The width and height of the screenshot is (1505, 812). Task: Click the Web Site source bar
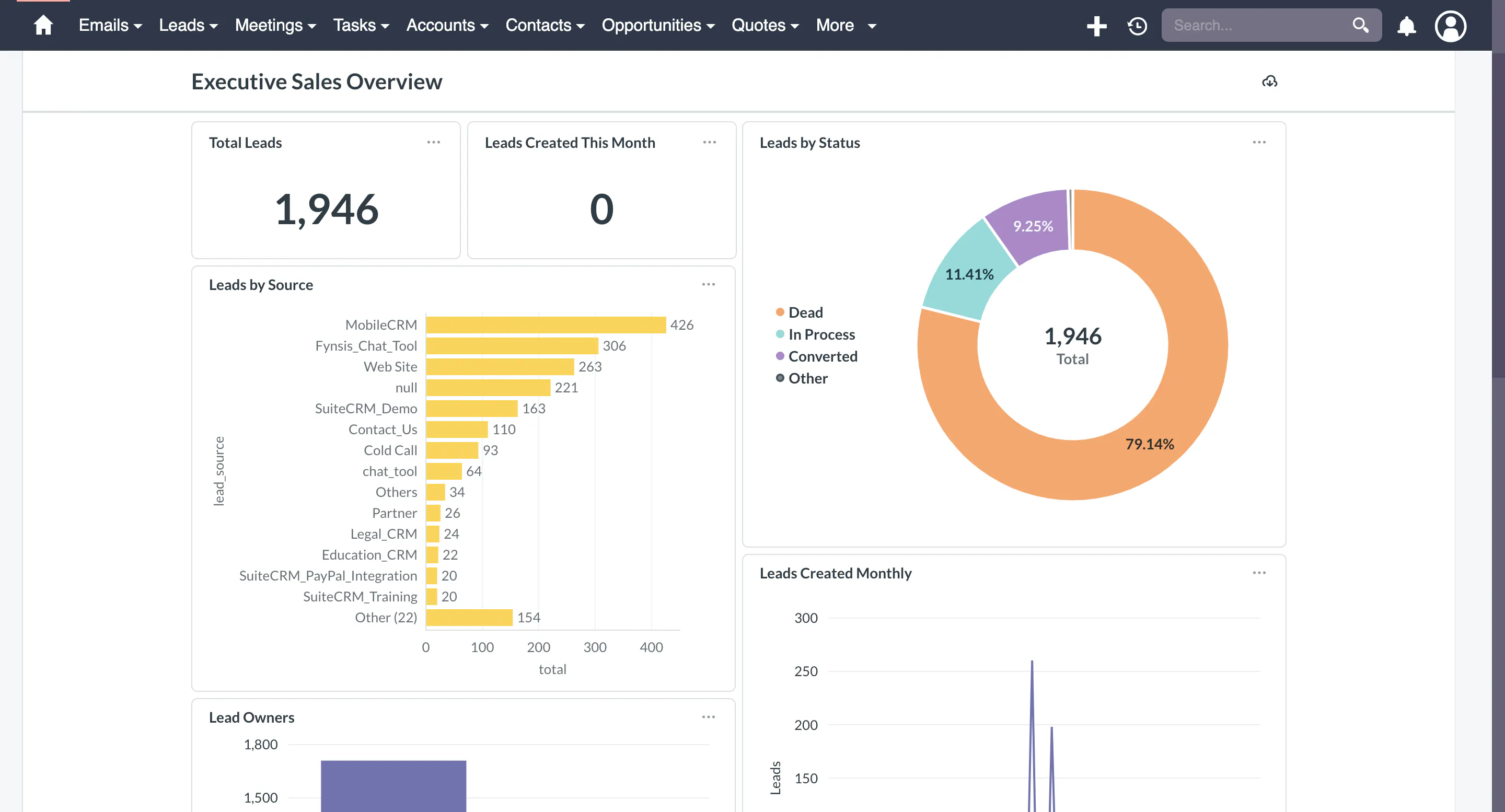point(500,367)
